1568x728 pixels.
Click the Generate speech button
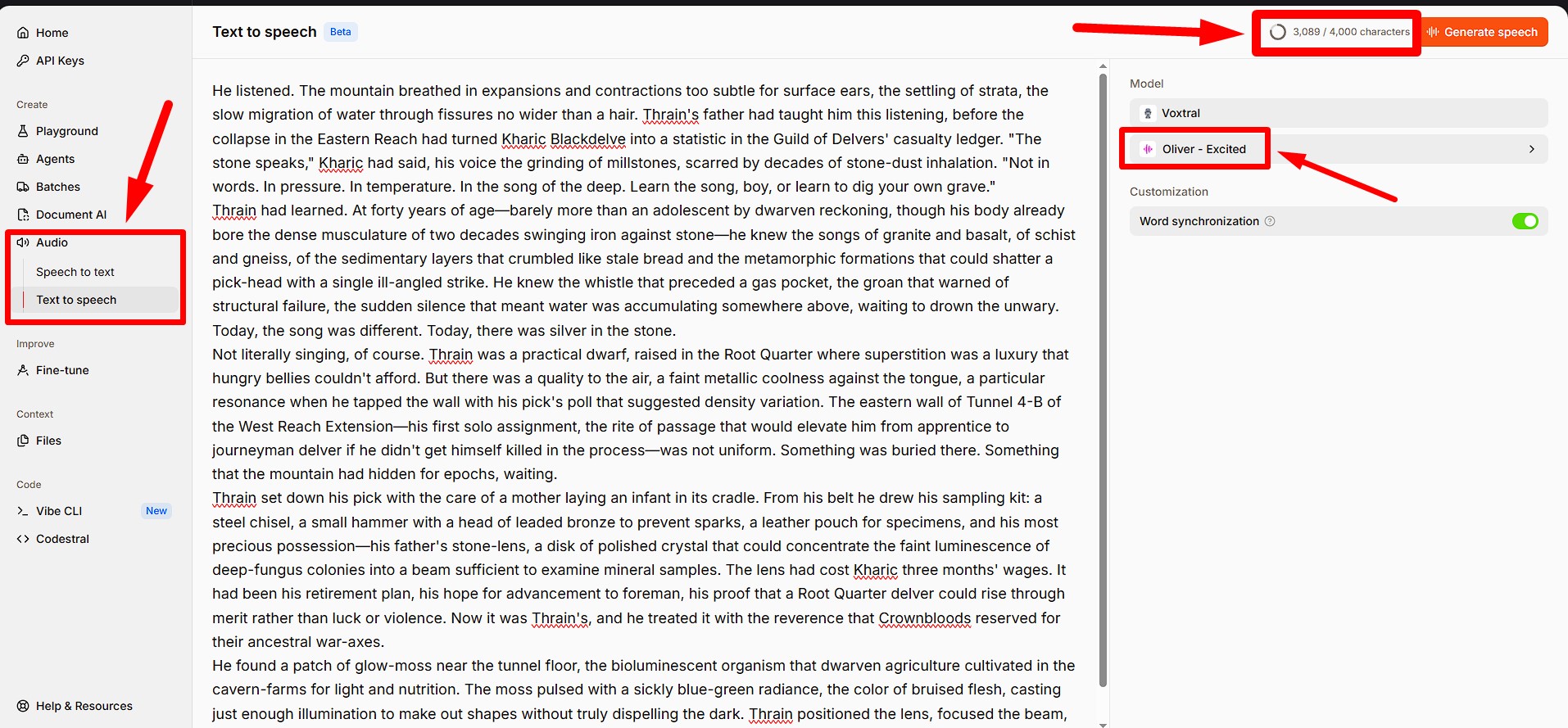pos(1484,32)
